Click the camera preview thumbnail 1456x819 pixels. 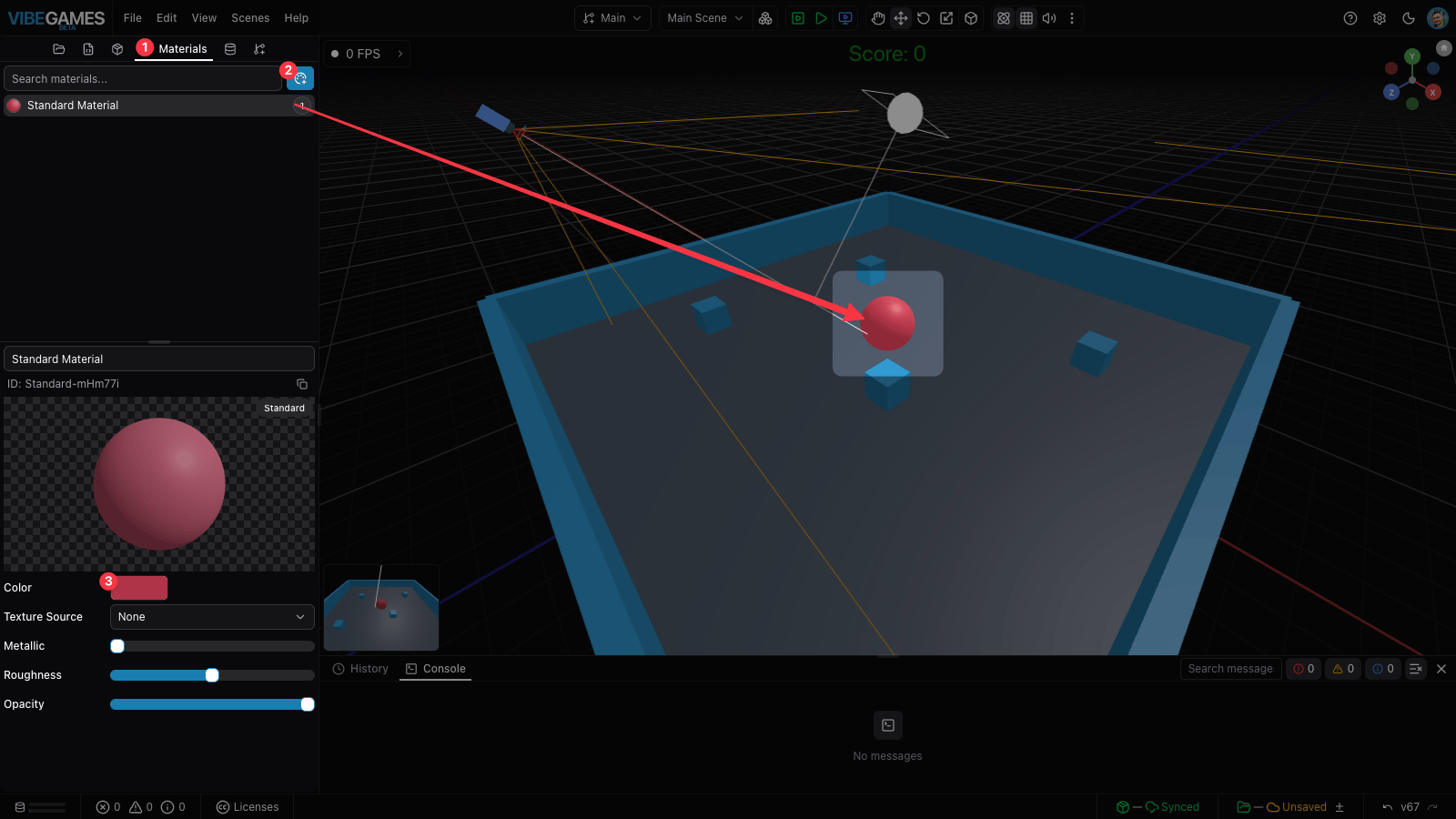[381, 608]
